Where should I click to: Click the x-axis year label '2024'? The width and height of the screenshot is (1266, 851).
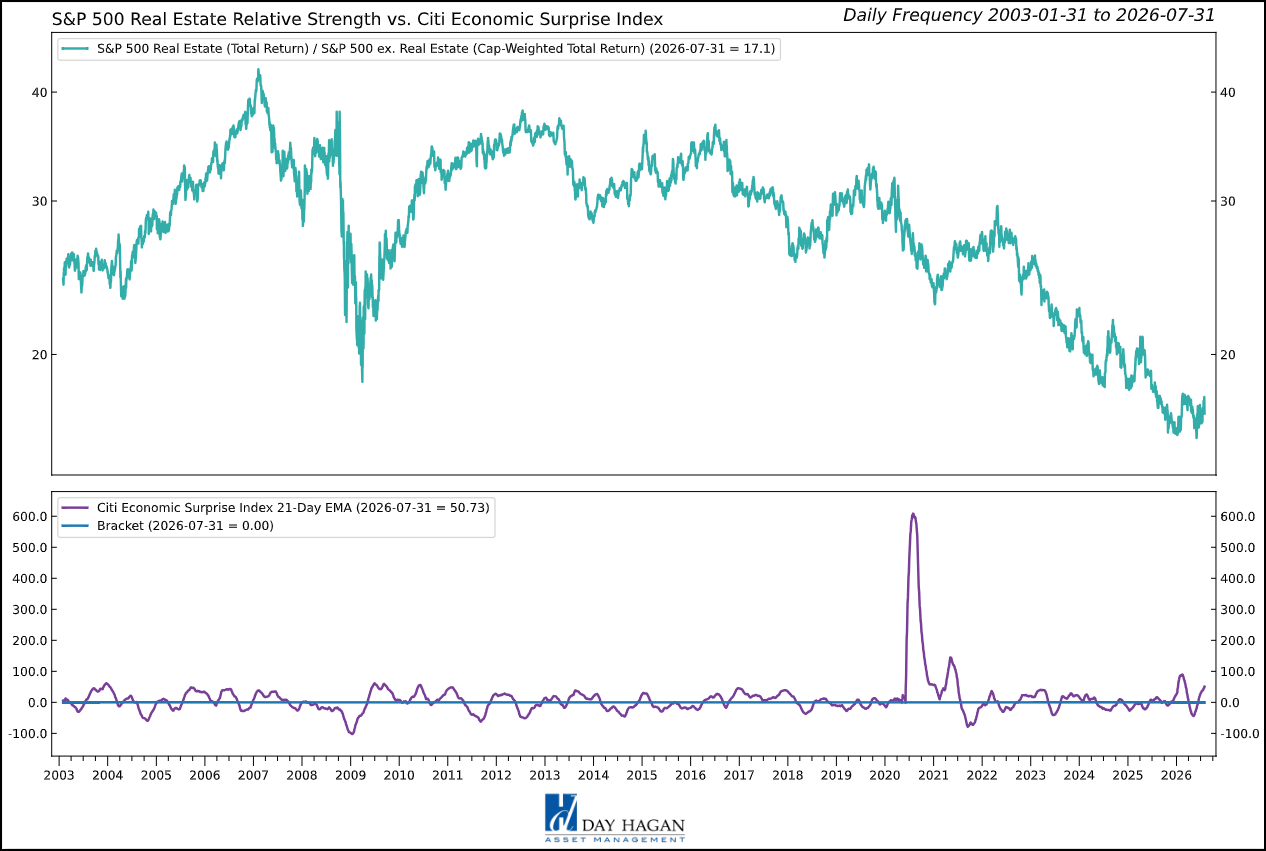(x=1079, y=775)
